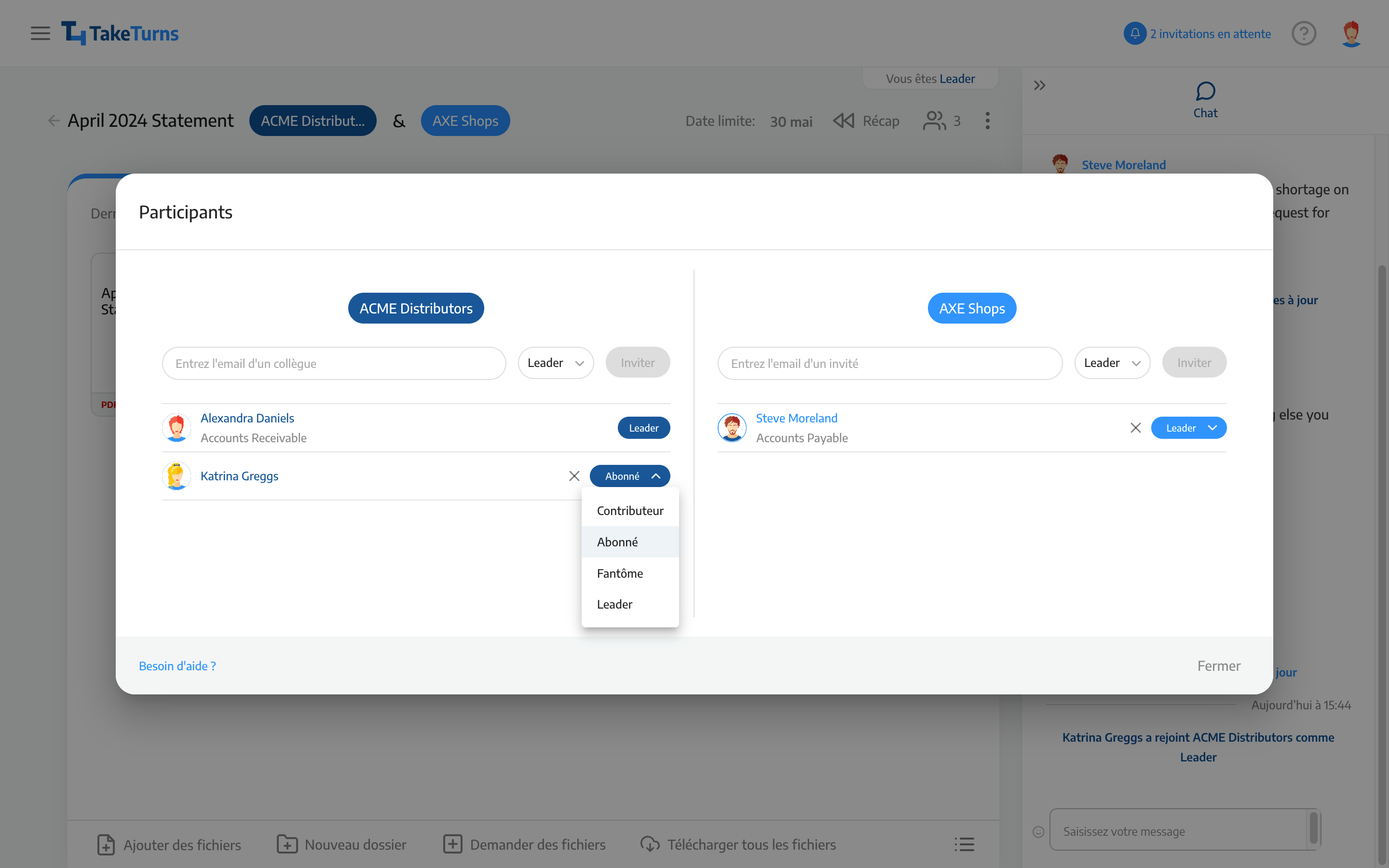This screenshot has width=1389, height=868.
Task: Click the ACME Distribut... header tag
Action: click(x=313, y=121)
